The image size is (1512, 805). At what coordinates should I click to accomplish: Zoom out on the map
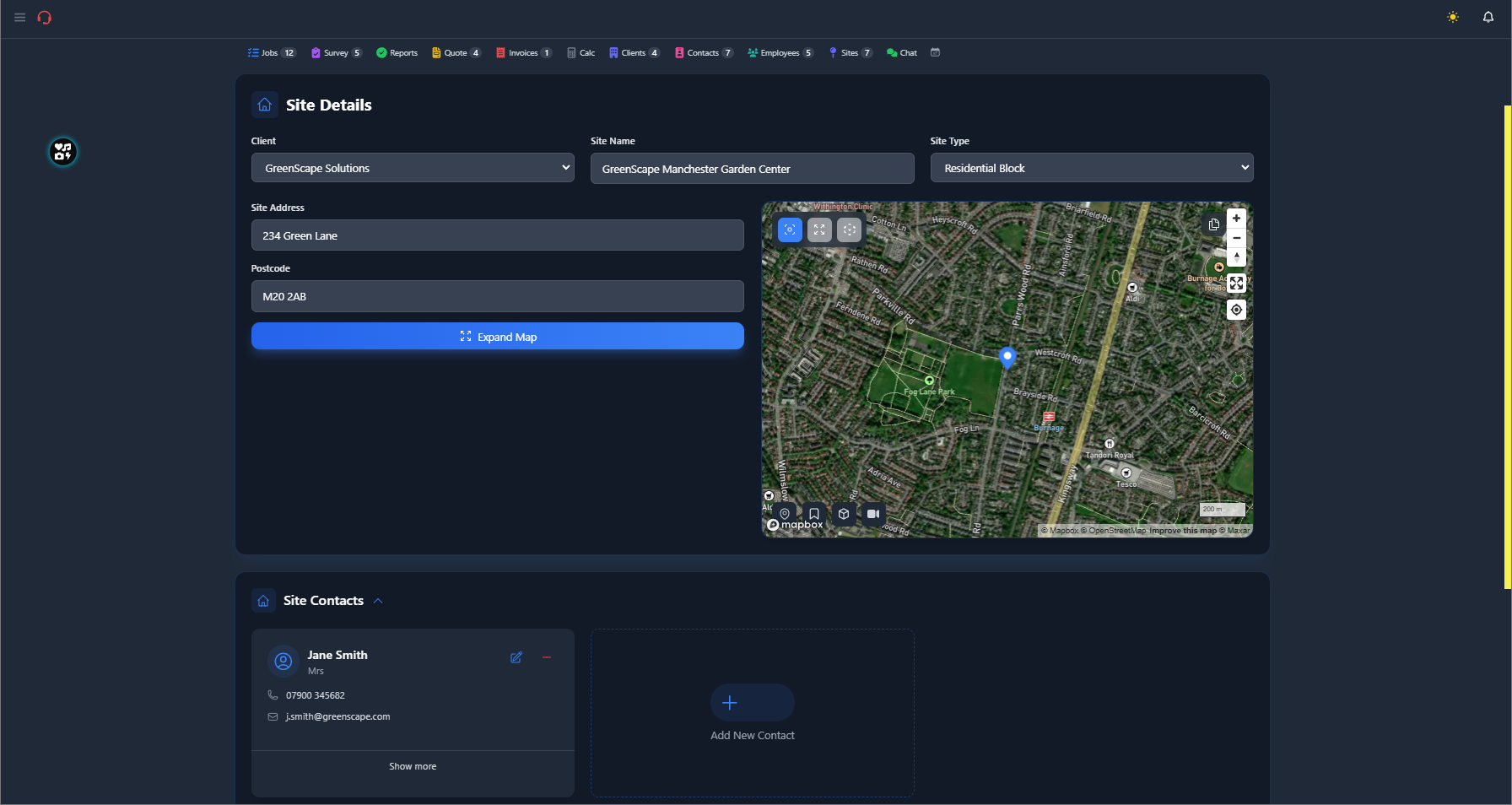coord(1236,238)
